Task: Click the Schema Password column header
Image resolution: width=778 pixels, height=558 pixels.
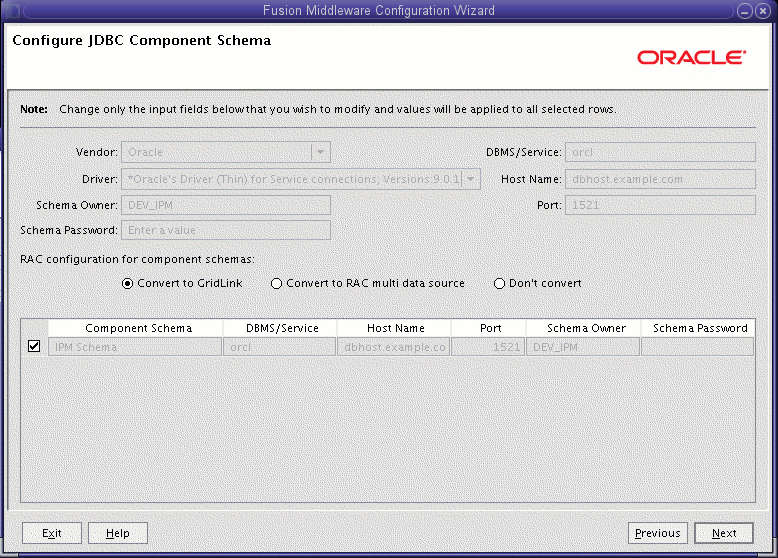Action: coord(698,328)
